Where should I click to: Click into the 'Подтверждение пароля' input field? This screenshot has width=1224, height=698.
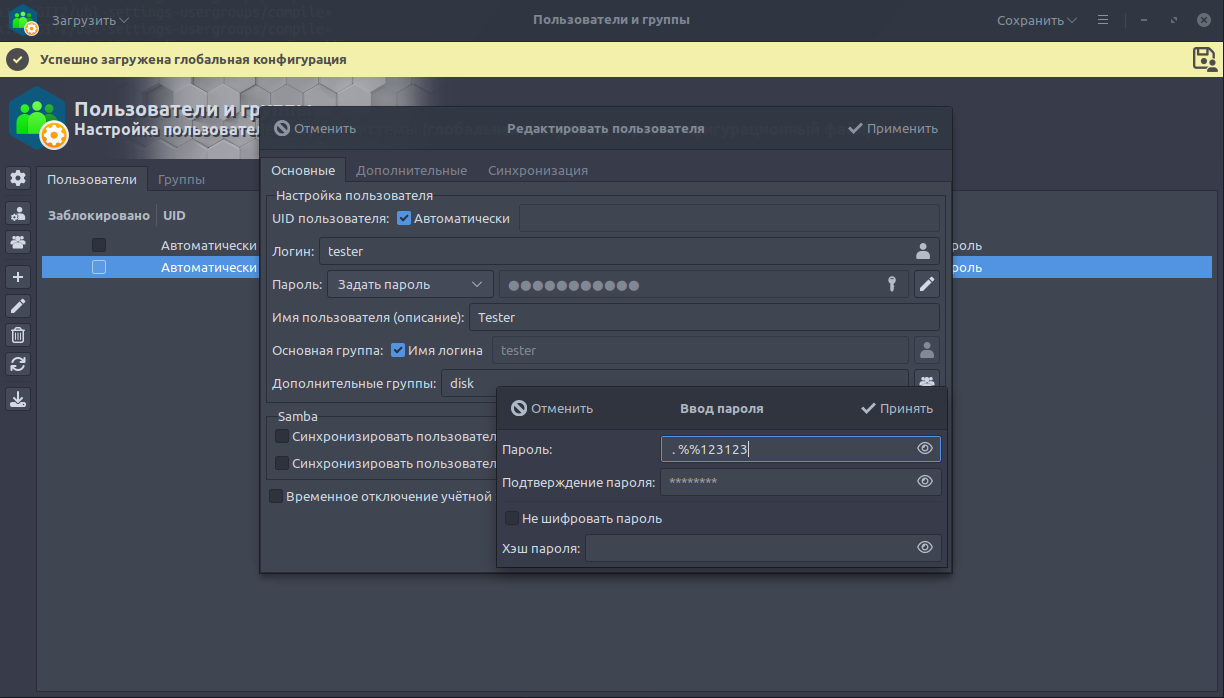click(x=785, y=482)
